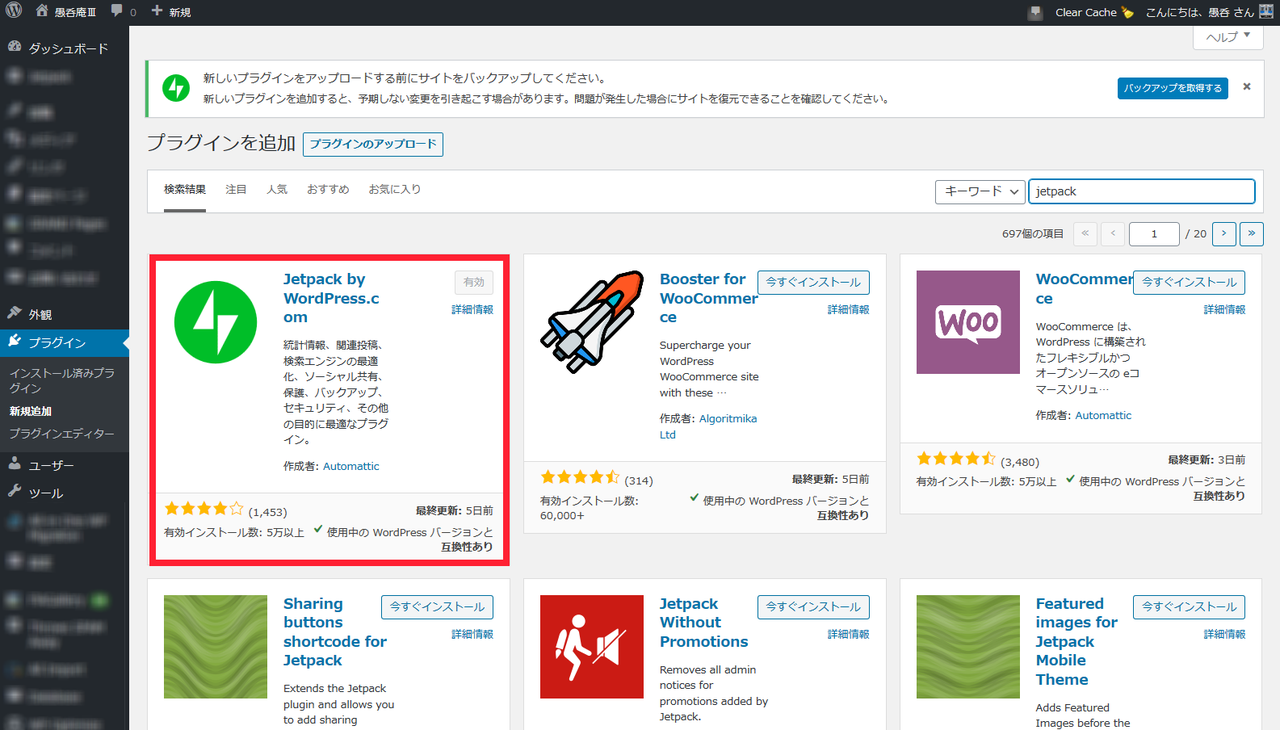The height and width of the screenshot is (730, 1280).
Task: Click the plugin search field containing jetpack
Action: click(1141, 191)
